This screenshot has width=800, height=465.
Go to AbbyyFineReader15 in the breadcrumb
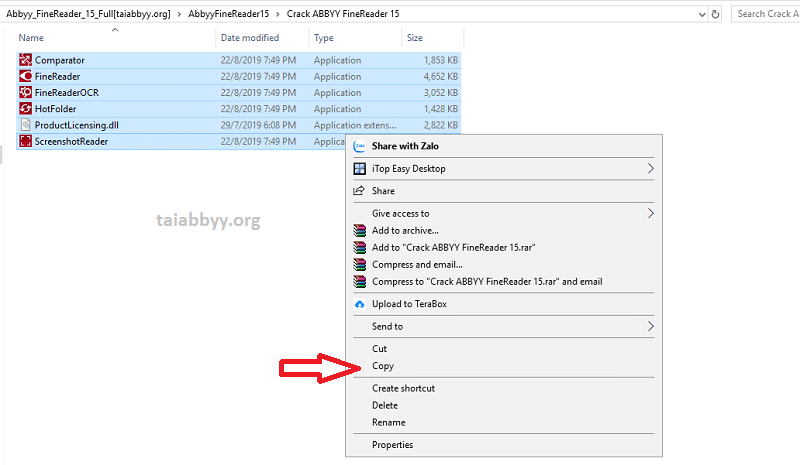(x=229, y=14)
